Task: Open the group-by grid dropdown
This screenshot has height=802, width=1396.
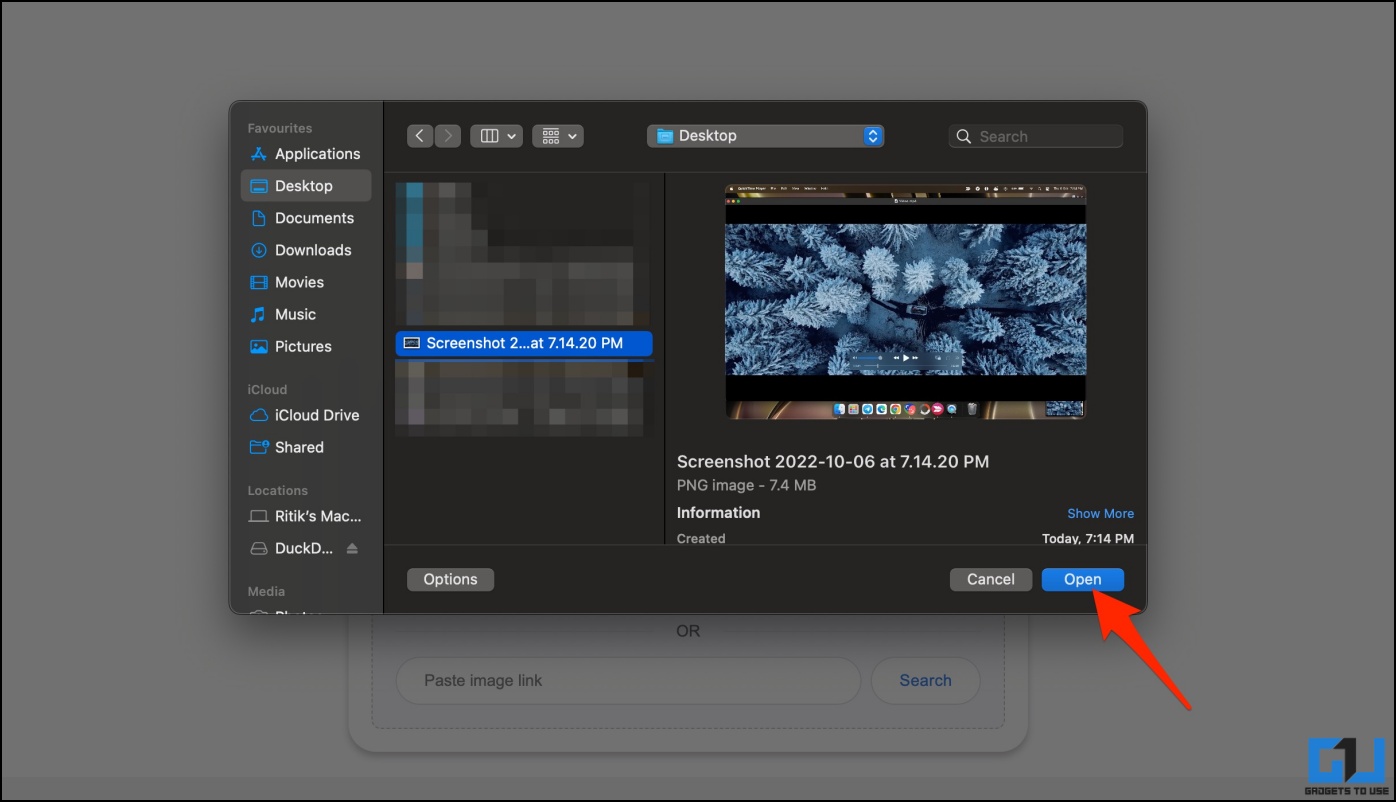Action: click(558, 136)
